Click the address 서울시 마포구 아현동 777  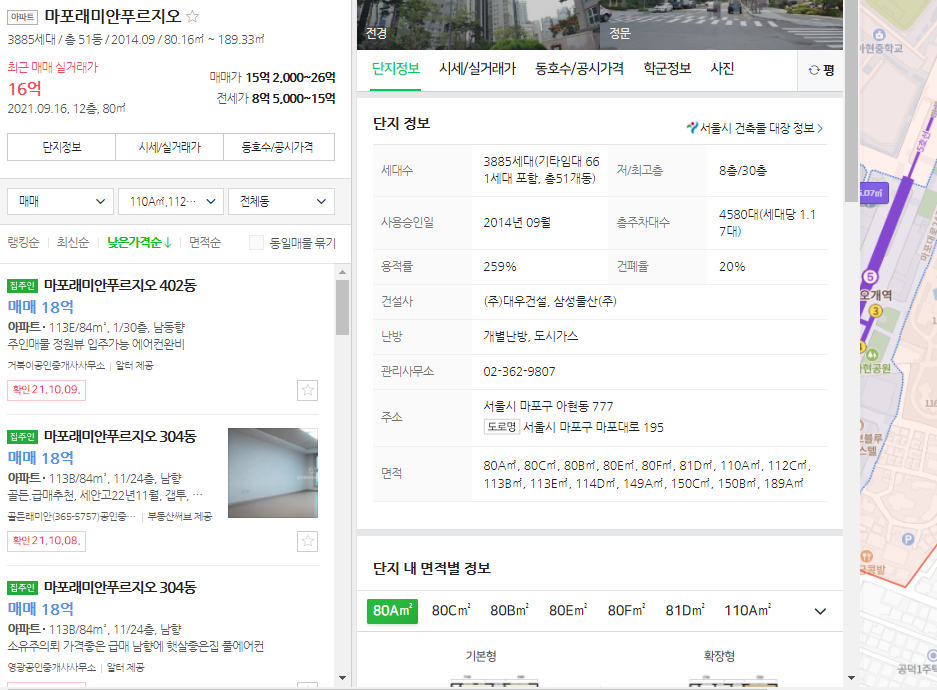(x=548, y=406)
